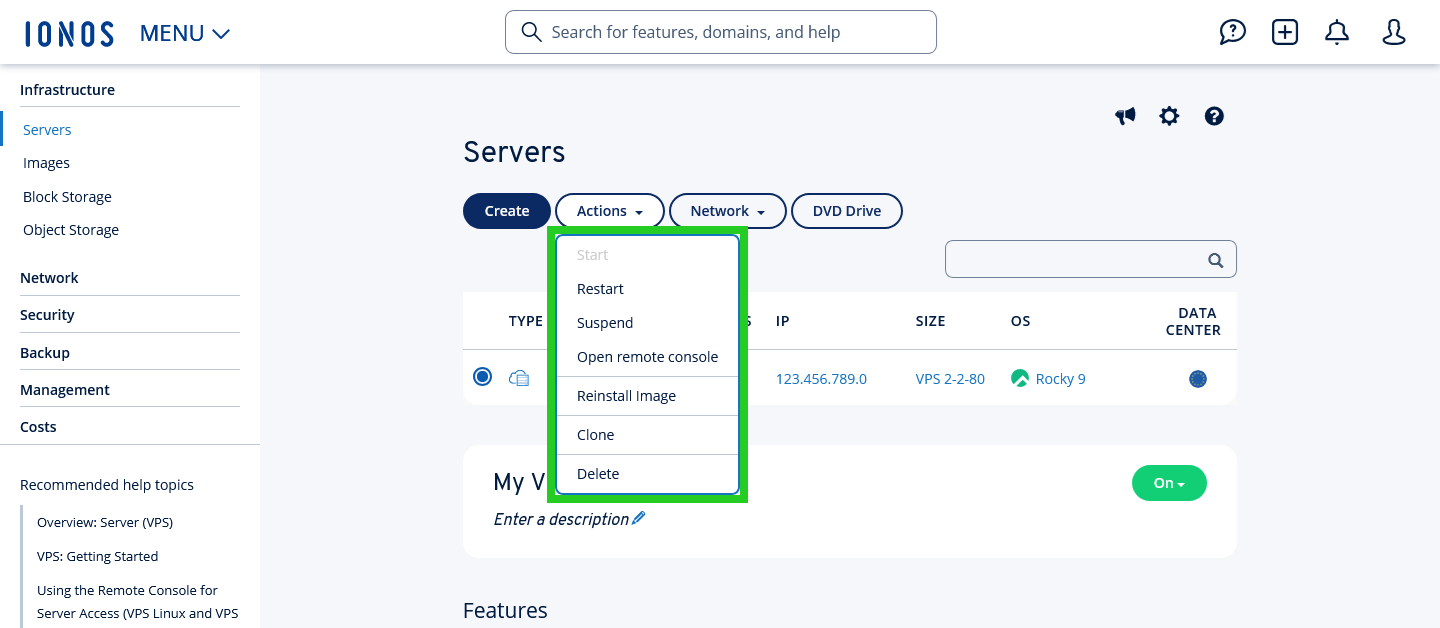Open the notifications bell
Screen dimensions: 1440x628
coord(1337,32)
